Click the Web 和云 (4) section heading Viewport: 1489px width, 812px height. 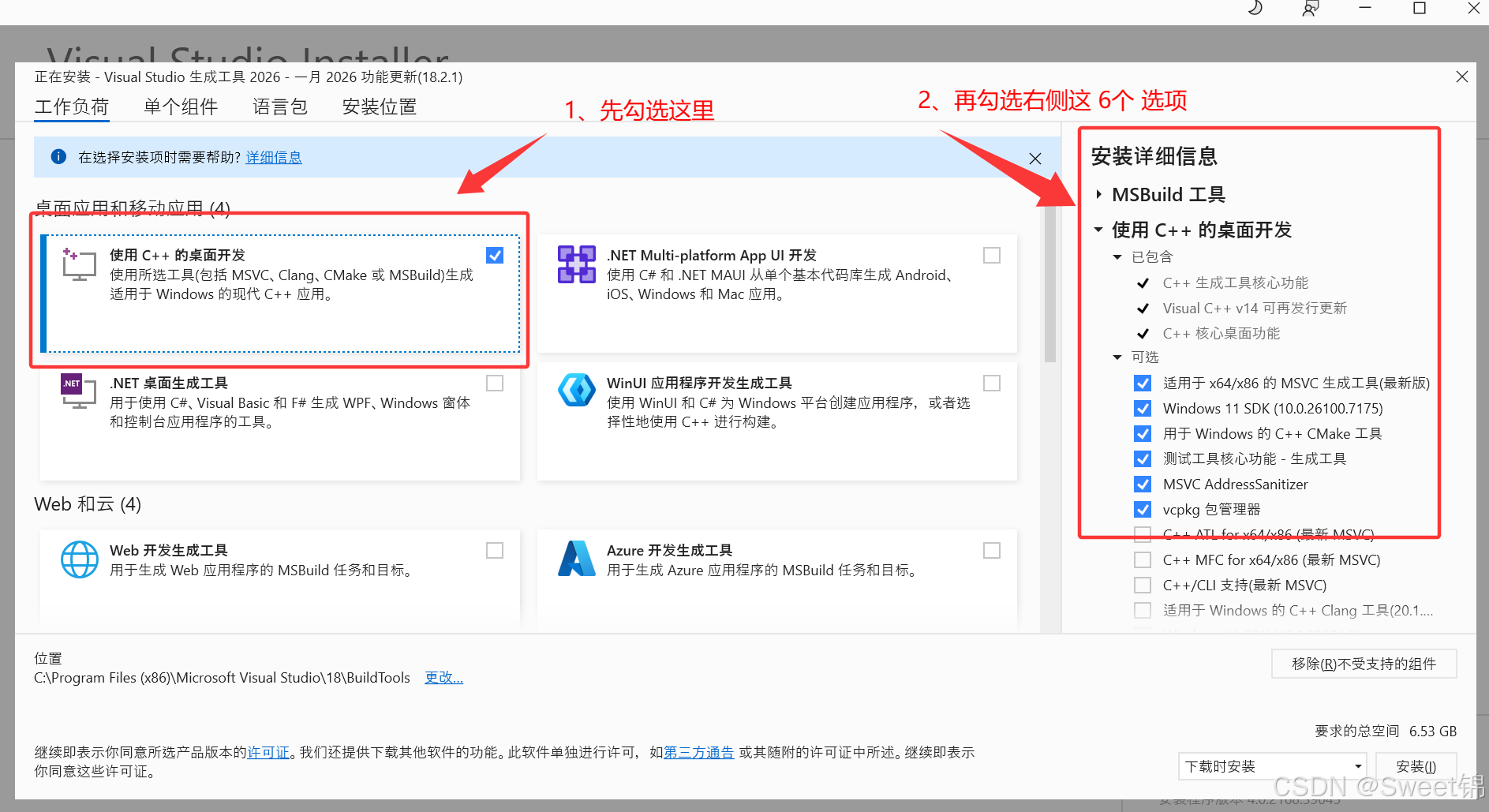point(88,503)
